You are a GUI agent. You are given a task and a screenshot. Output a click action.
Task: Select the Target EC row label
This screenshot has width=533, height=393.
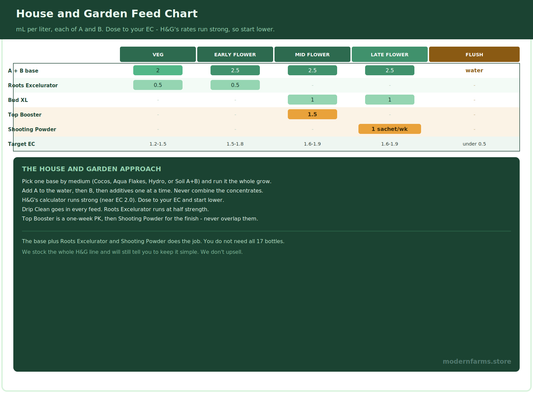pyautogui.click(x=21, y=144)
